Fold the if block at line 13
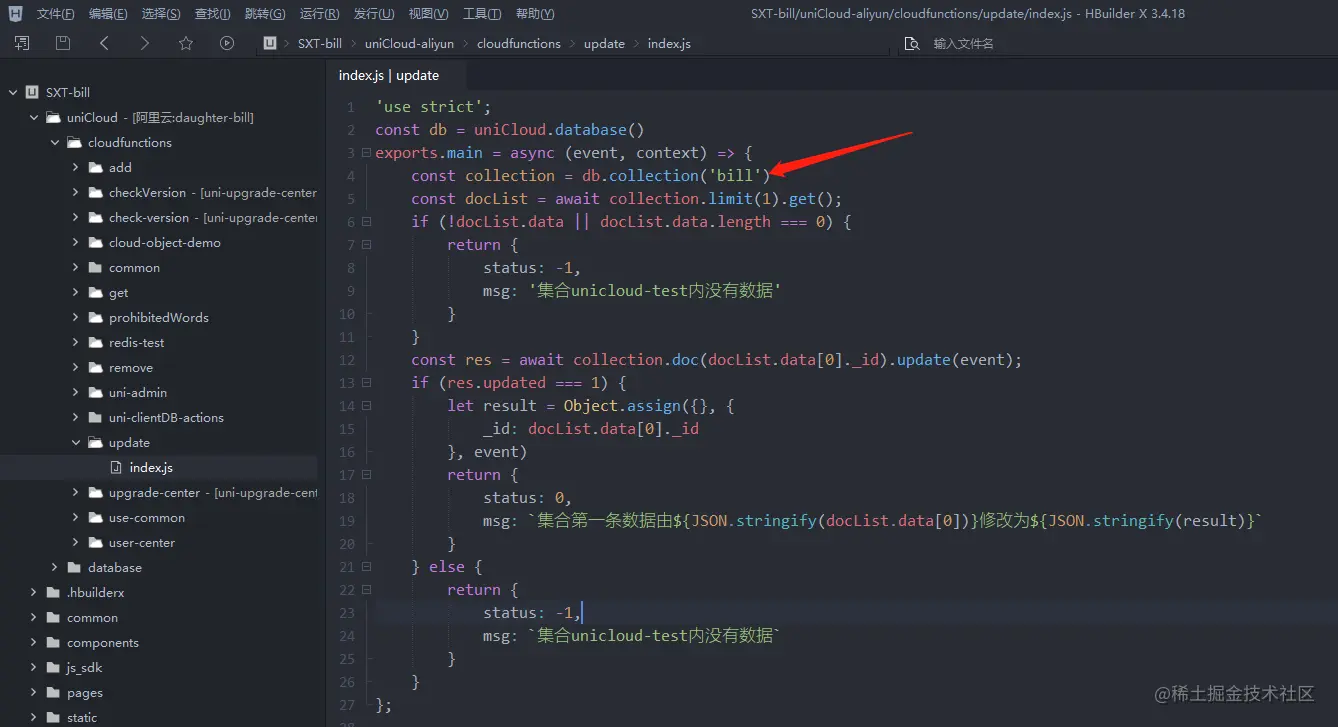 [367, 383]
